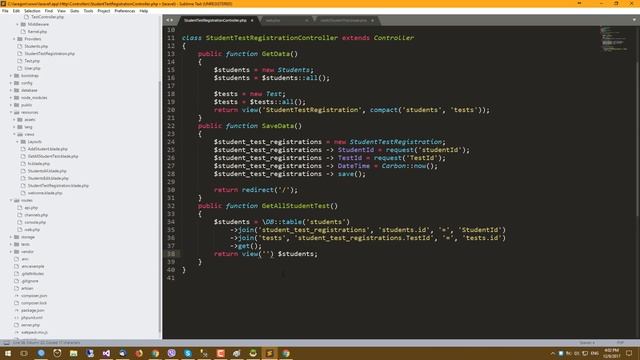Open the Preferences menu
The height and width of the screenshot is (360, 640).
point(124,11)
